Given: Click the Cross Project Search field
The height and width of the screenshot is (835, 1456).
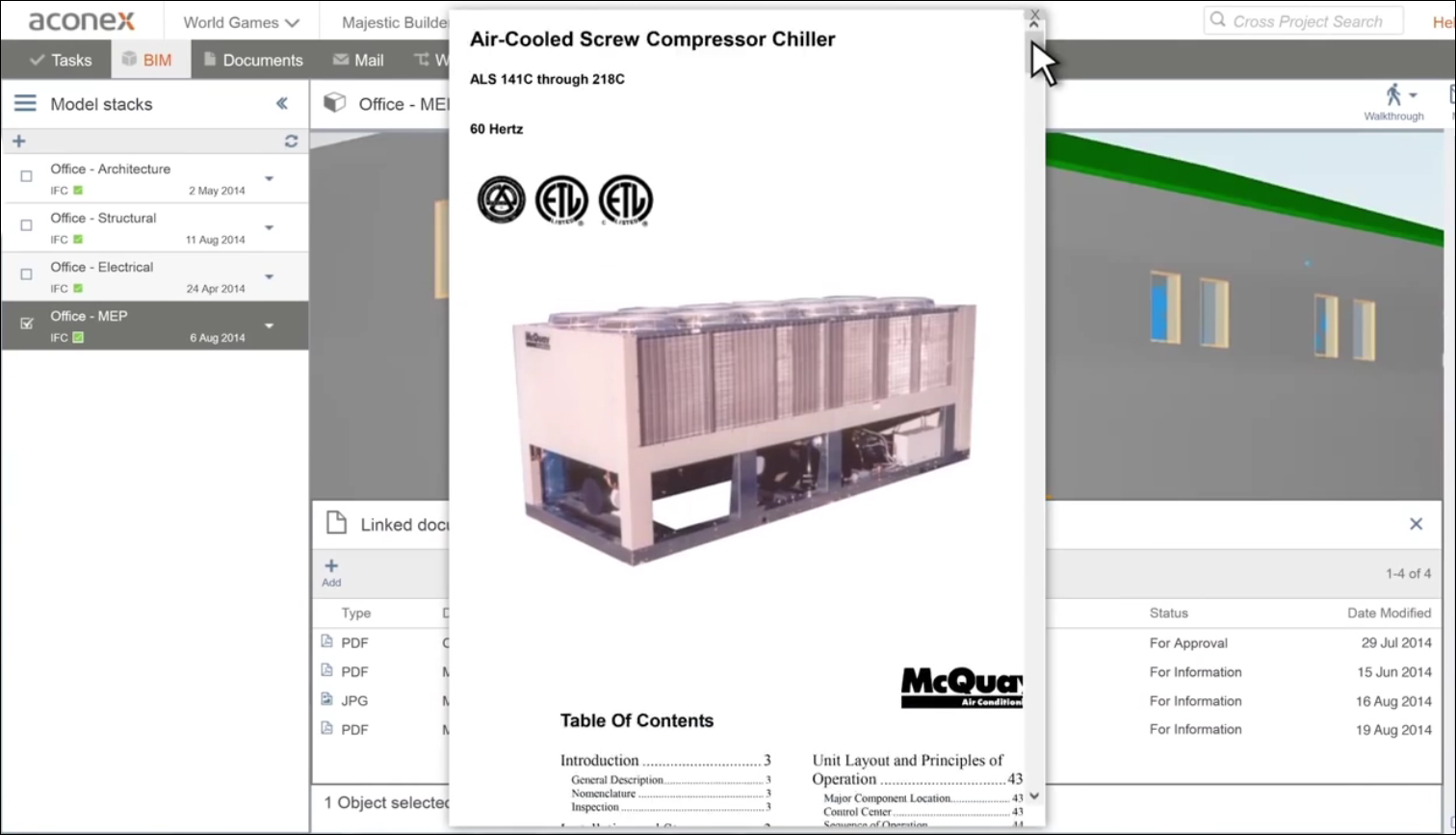Looking at the screenshot, I should pos(1303,21).
